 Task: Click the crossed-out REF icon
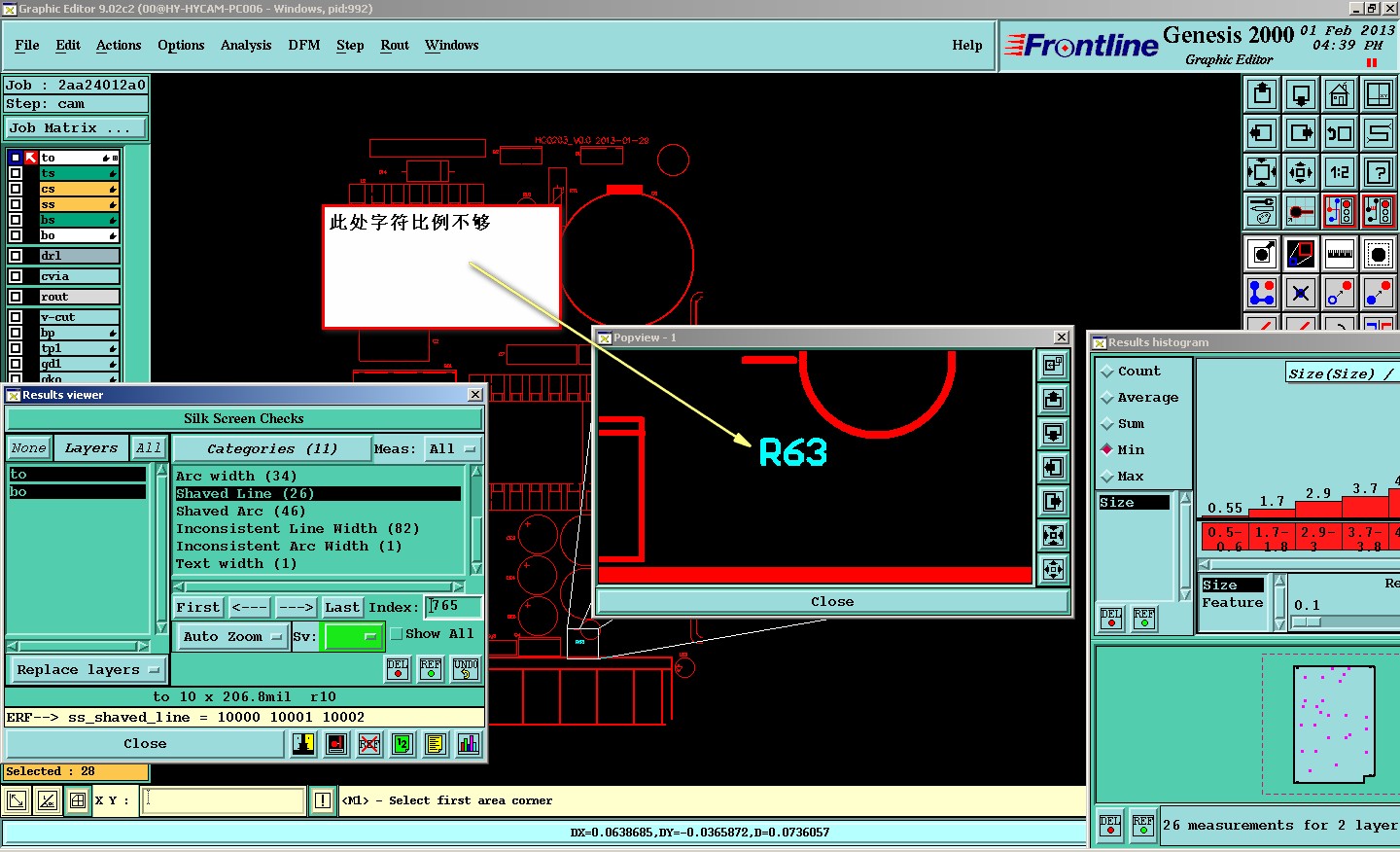pos(369,744)
